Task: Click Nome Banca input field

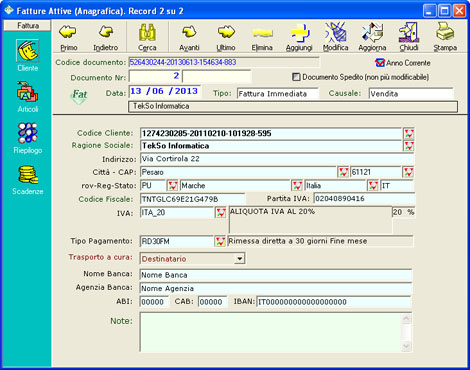Action: [x=276, y=275]
